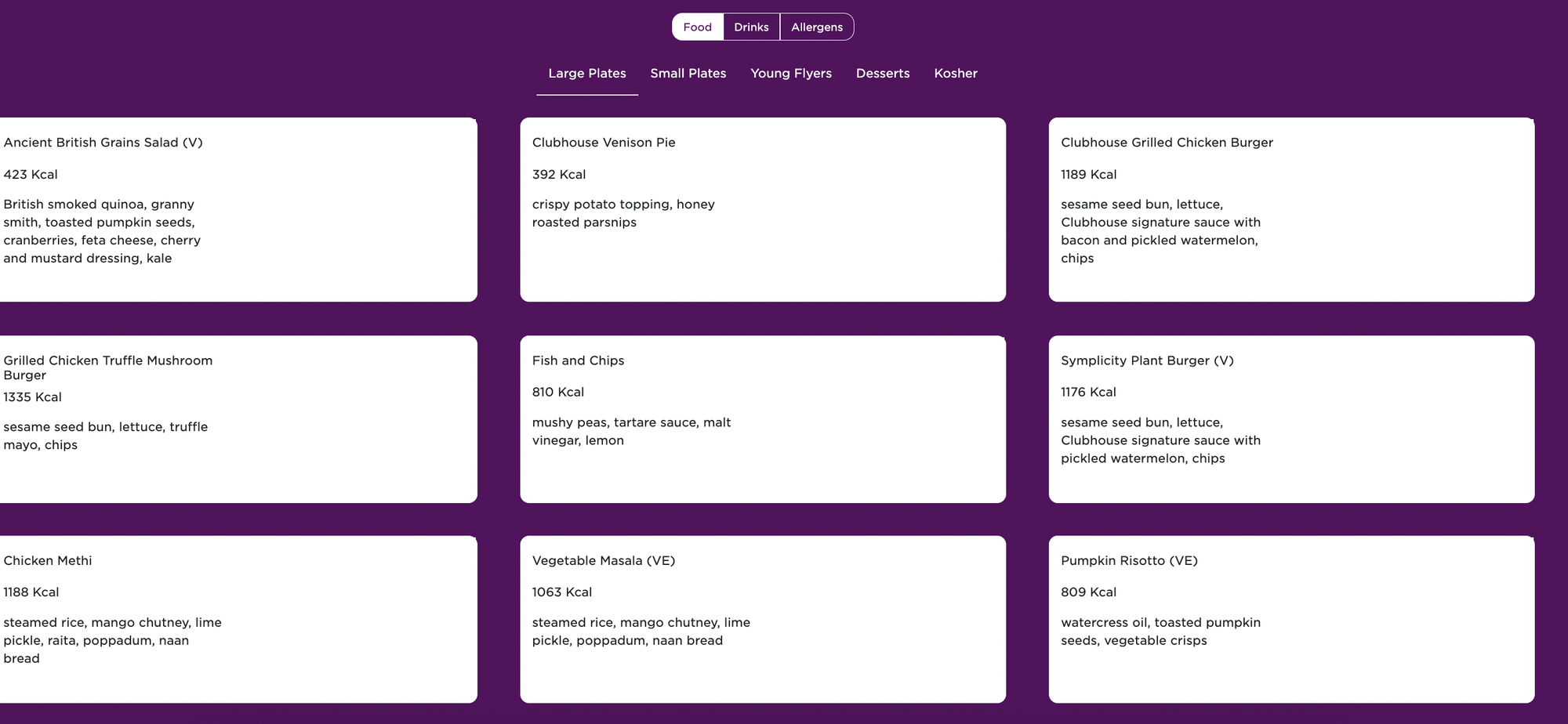
Task: Click the 423 Kcal value
Action: click(x=31, y=175)
